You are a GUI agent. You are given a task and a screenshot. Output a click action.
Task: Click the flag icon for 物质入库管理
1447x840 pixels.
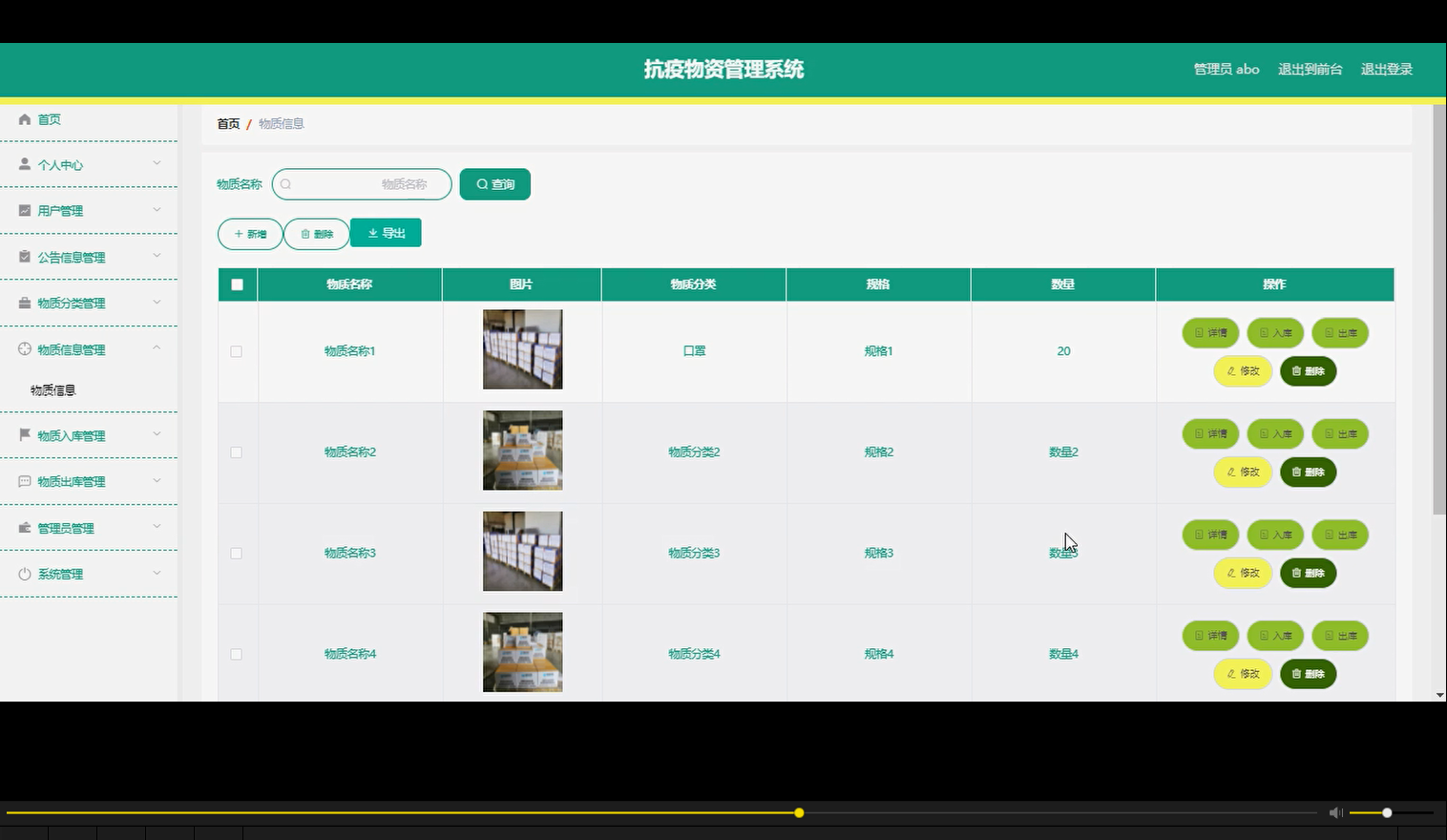[x=25, y=435]
